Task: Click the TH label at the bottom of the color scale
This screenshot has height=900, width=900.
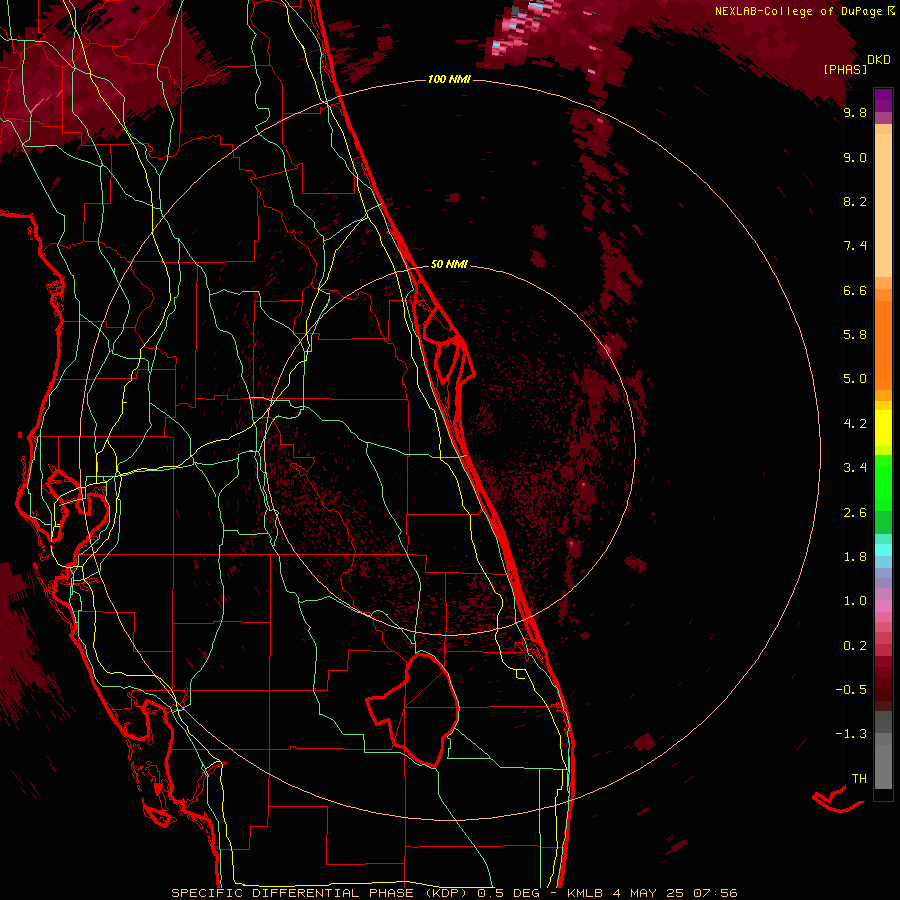Action: pos(859,779)
